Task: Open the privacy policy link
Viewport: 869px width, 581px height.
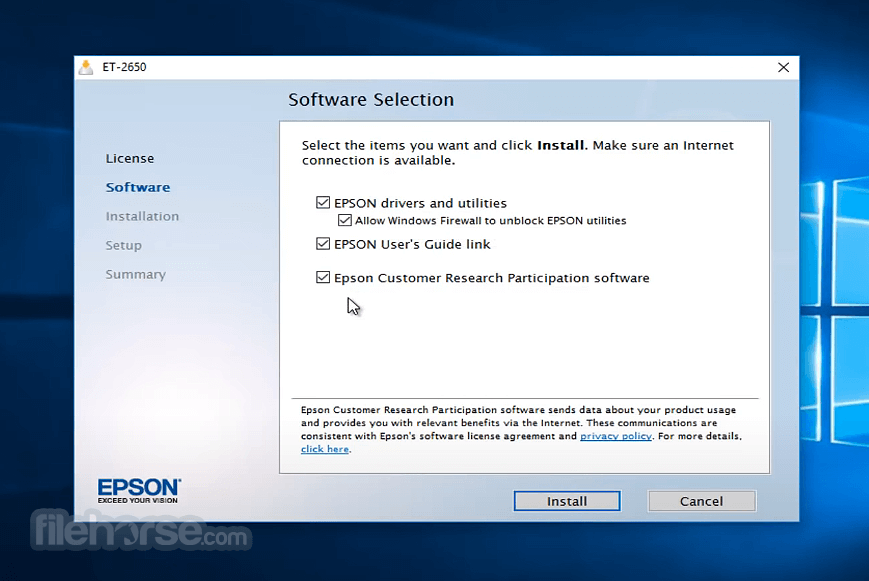Action: point(616,436)
